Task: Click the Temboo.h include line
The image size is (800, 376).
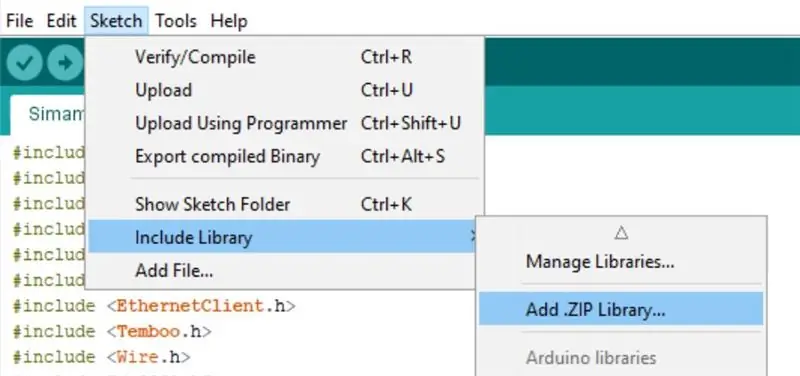Action: [112, 332]
